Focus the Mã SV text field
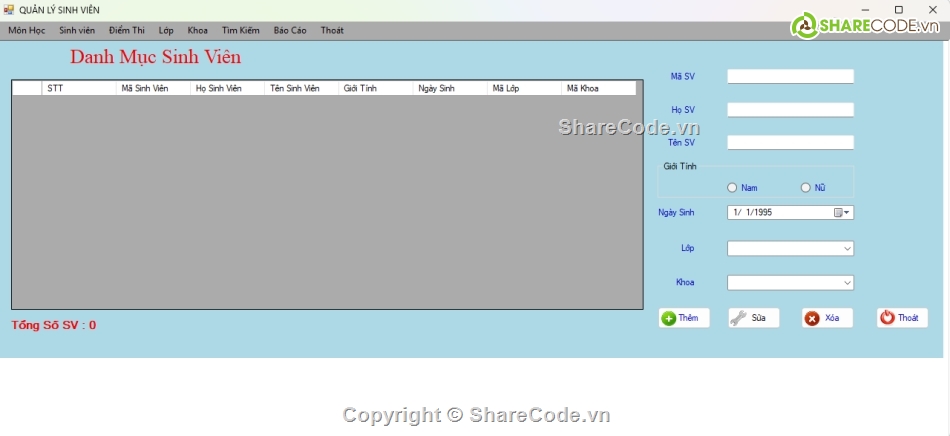 pyautogui.click(x=790, y=76)
